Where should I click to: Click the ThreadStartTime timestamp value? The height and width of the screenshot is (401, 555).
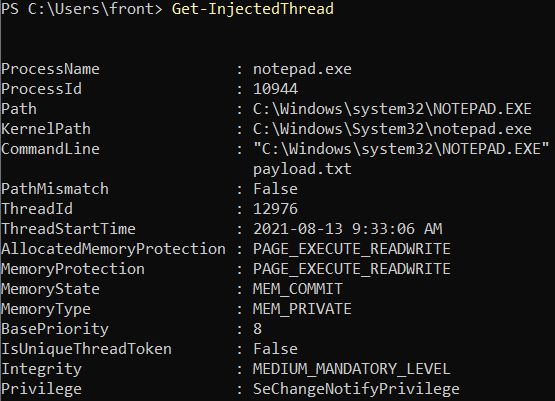[x=348, y=229]
